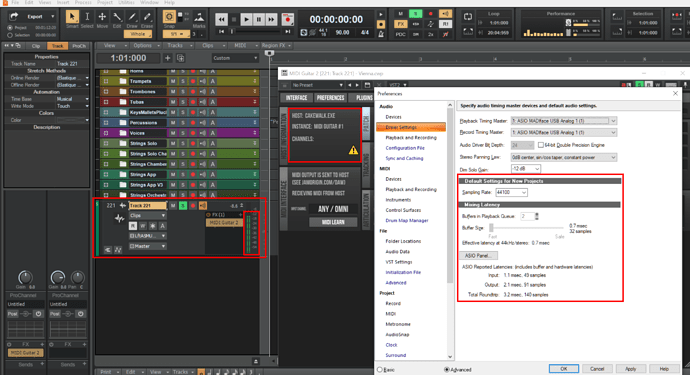Click the ASIO Panel button
Viewport: 690px width, 375px height.
pyautogui.click(x=478, y=256)
